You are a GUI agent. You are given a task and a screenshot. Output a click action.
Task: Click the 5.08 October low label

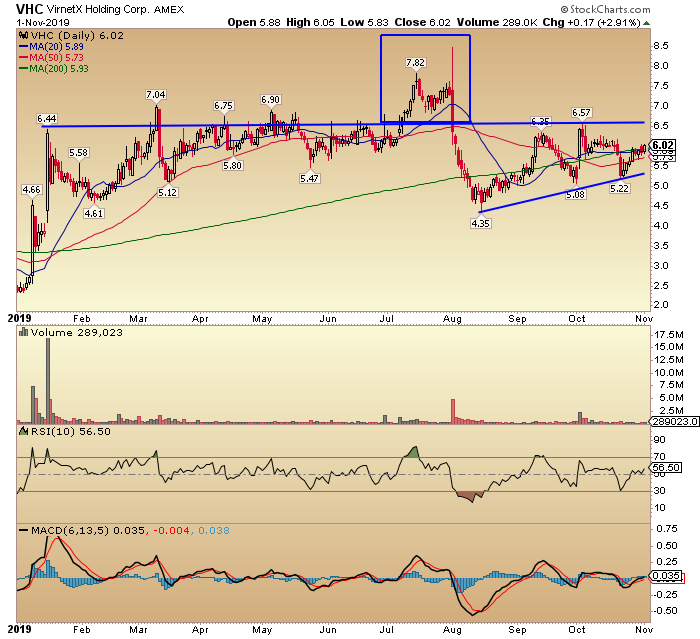coord(575,195)
